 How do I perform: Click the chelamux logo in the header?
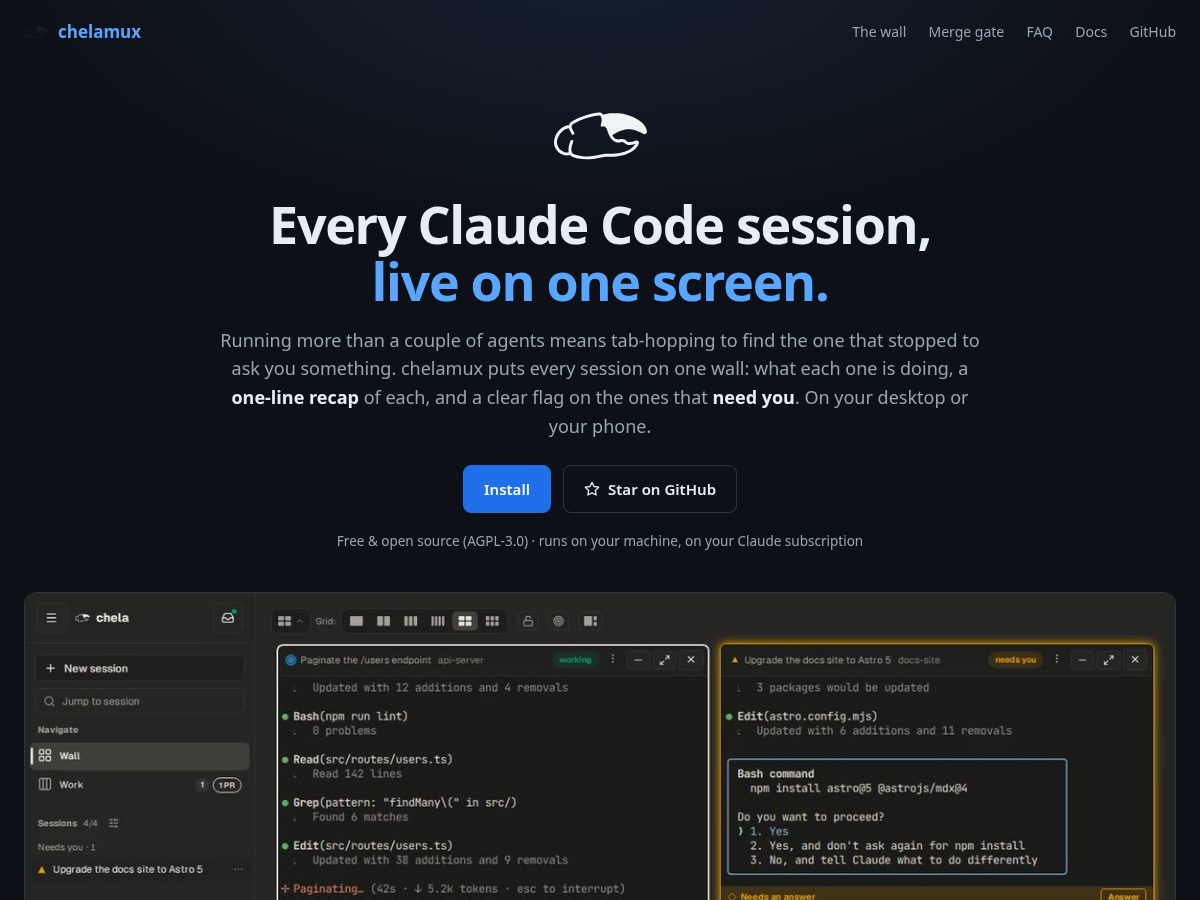[84, 32]
